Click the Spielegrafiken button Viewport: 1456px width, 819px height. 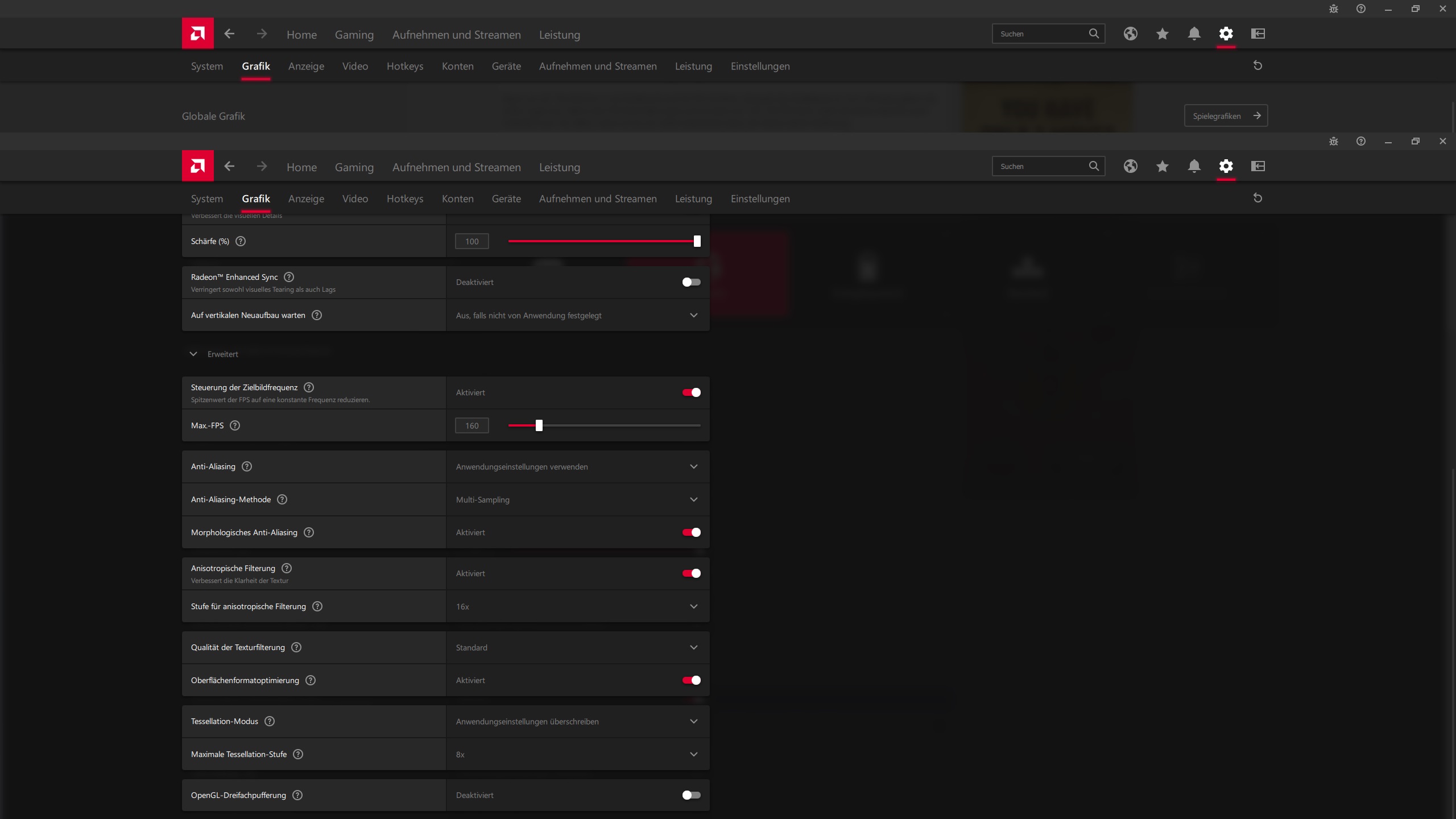pos(1226,116)
